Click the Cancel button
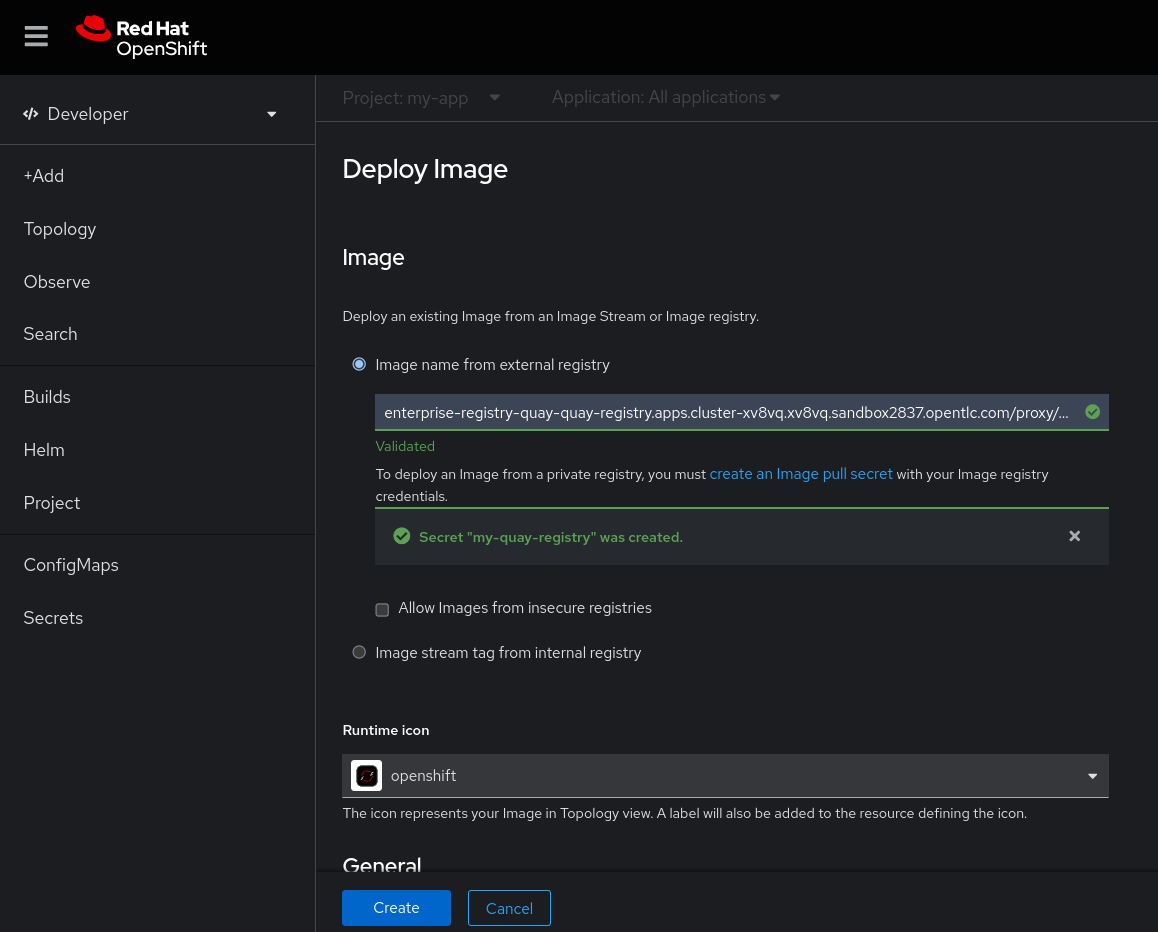This screenshot has width=1158, height=932. [x=509, y=908]
